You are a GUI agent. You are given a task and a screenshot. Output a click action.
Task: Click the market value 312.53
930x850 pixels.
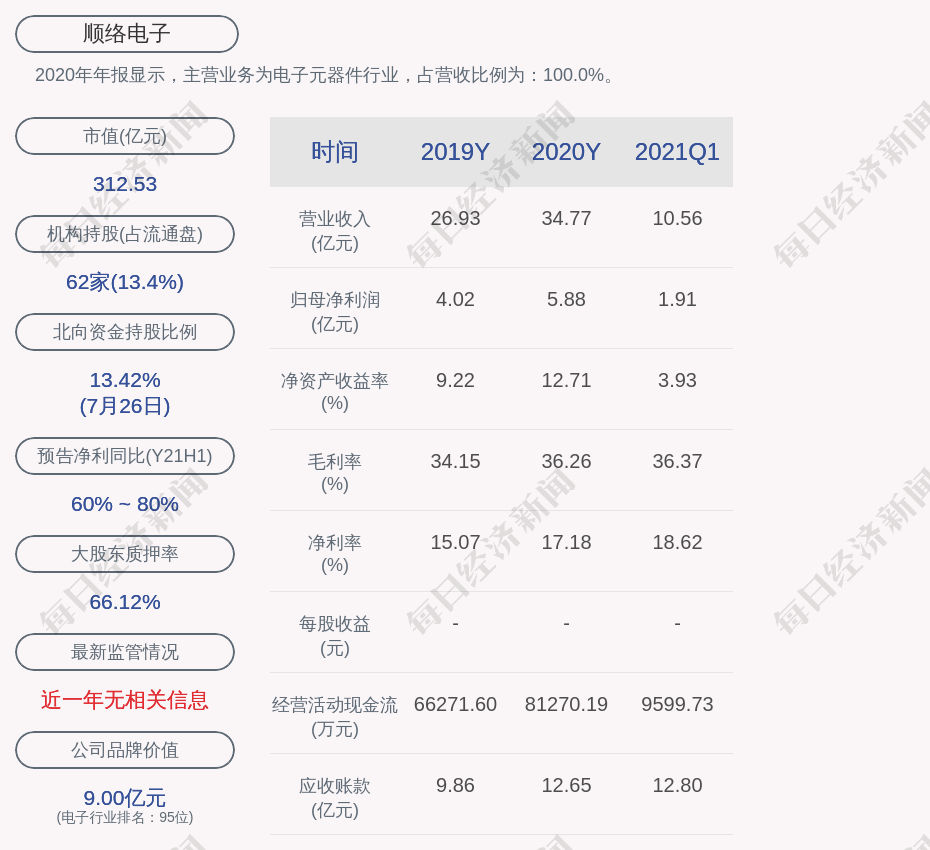point(125,184)
